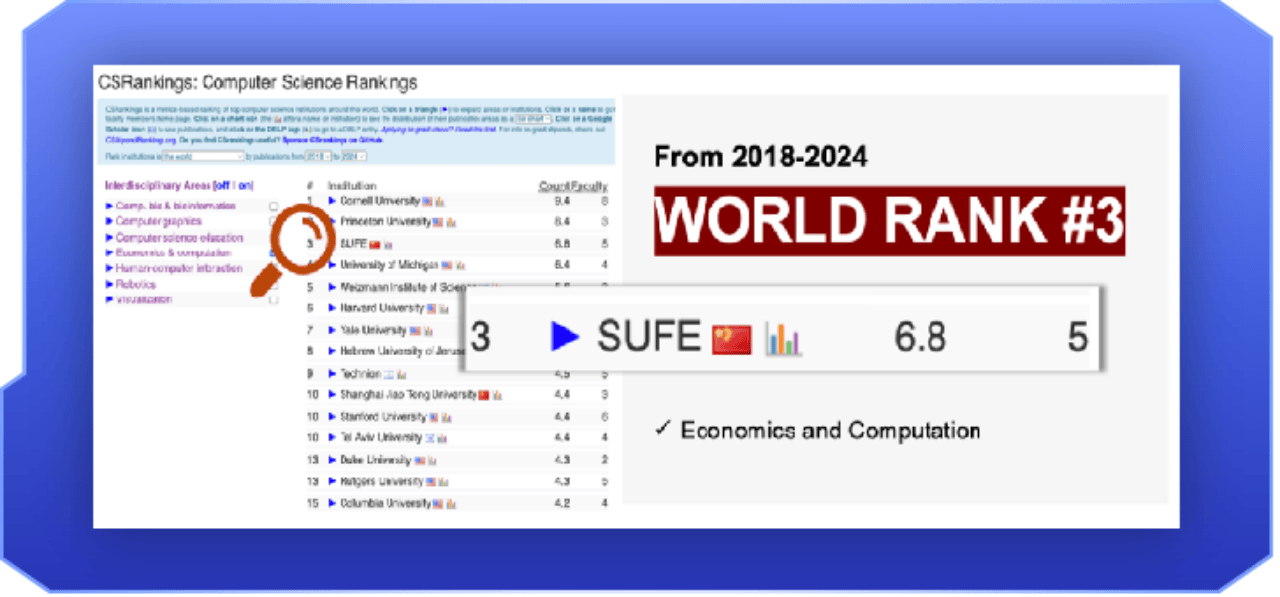Open the 'the world' region dropdown
Image resolution: width=1280 pixels, height=597 pixels.
coord(203,157)
